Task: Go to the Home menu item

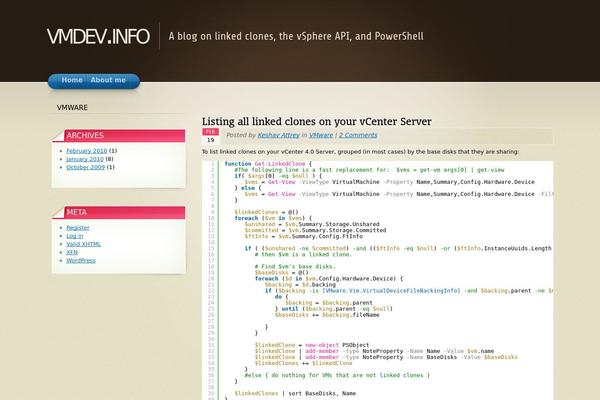Action: click(x=72, y=80)
